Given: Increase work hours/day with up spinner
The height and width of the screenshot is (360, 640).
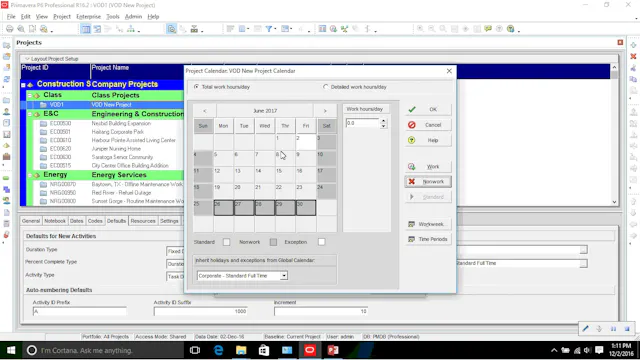Looking at the screenshot, I should [x=383, y=121].
